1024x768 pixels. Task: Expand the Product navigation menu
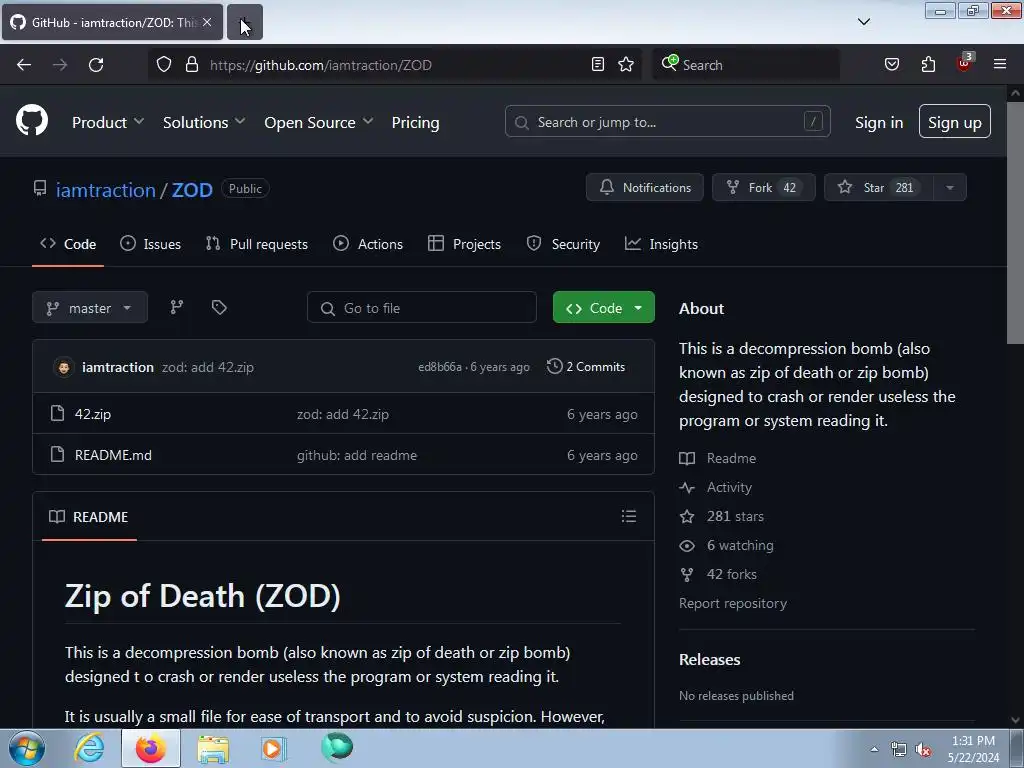pyautogui.click(x=108, y=122)
